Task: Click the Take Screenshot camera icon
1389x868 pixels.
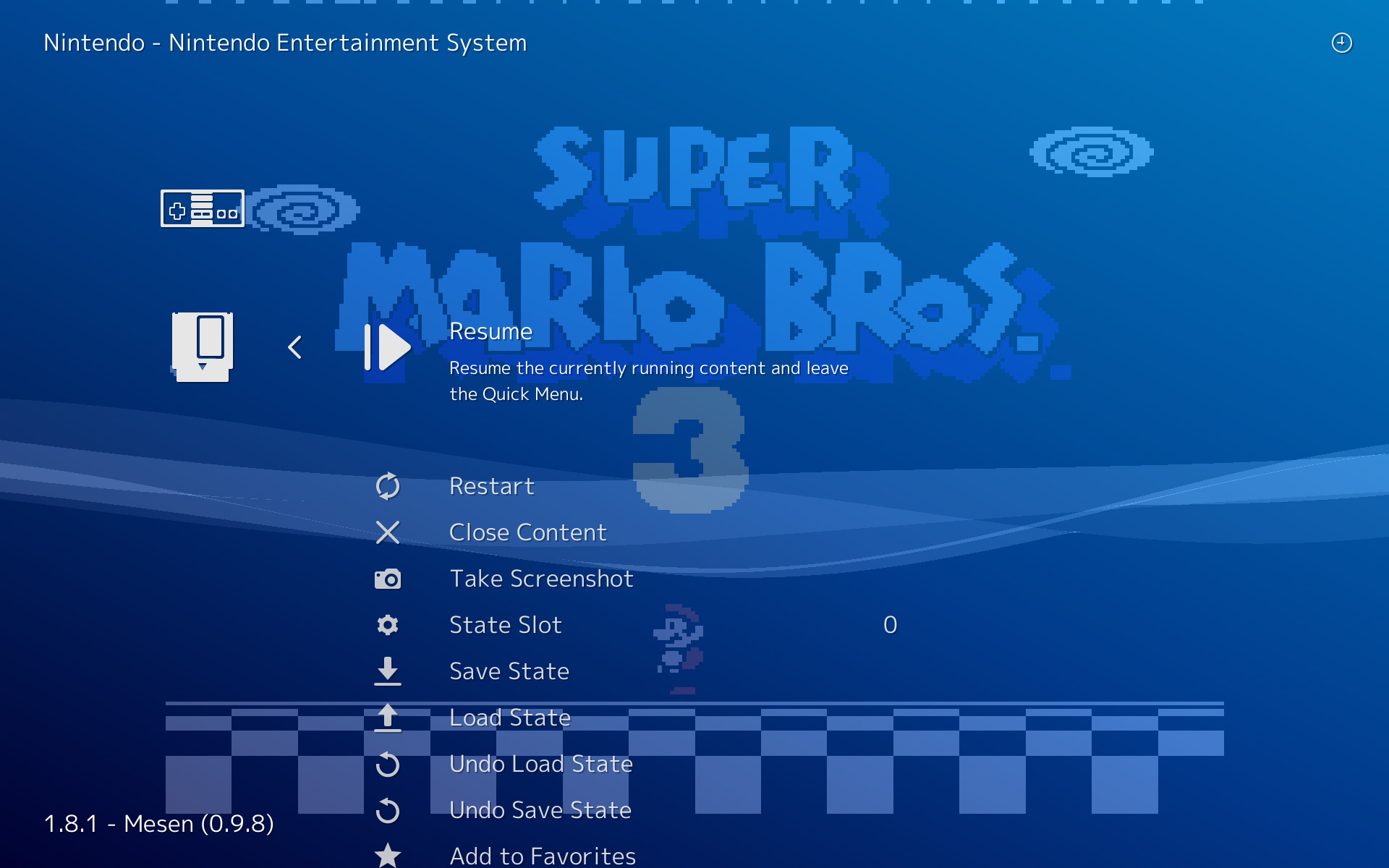Action: click(x=388, y=579)
